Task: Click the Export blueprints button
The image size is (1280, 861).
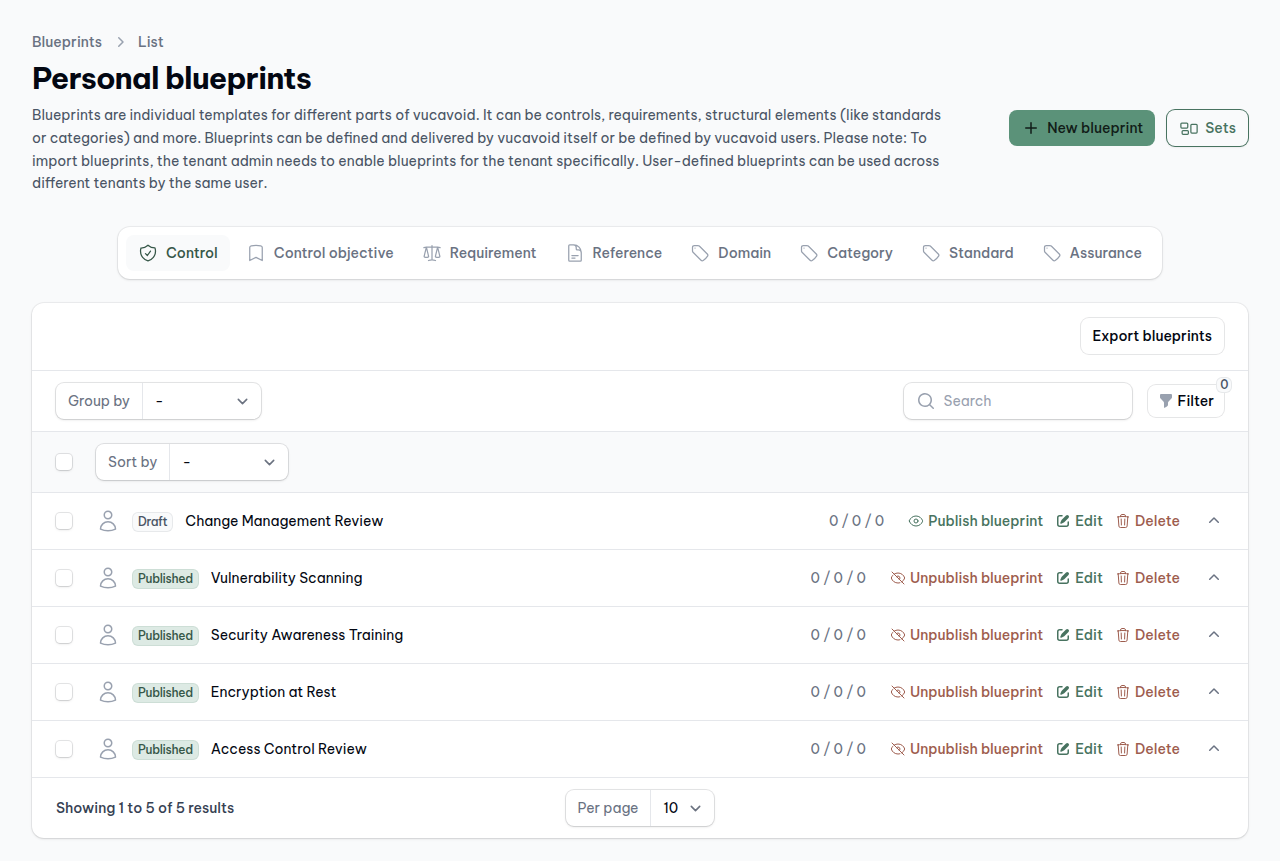Action: tap(1152, 336)
